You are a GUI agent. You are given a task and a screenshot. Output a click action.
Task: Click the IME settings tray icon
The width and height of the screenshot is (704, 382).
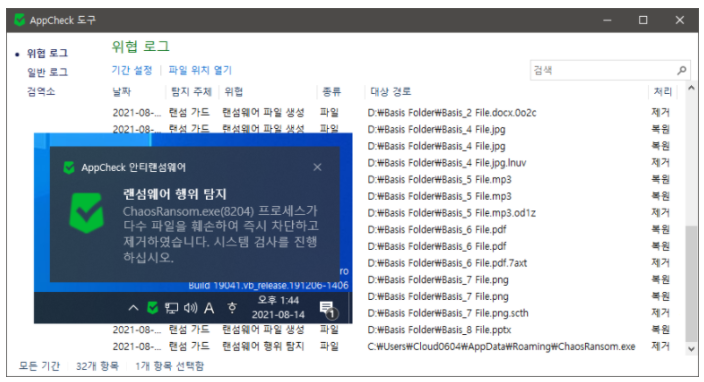[x=232, y=307]
